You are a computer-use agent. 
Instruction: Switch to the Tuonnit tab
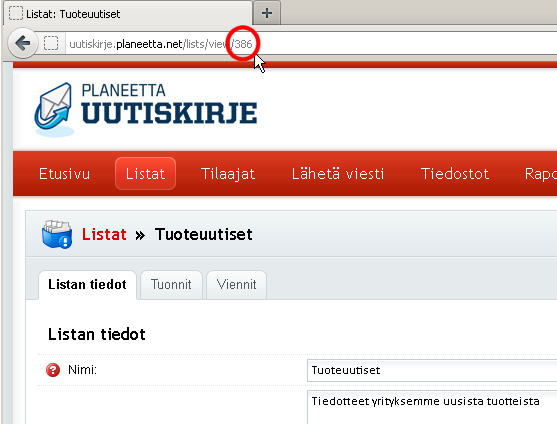pos(171,284)
